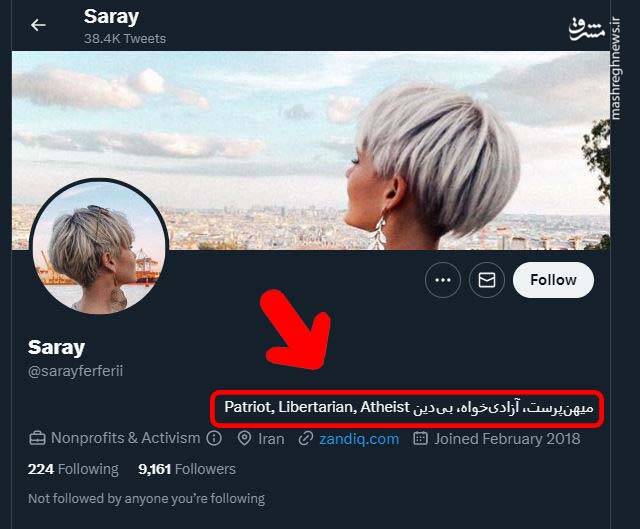The image size is (640, 529).
Task: Click the calendar joined-date icon
Action: coord(421,438)
